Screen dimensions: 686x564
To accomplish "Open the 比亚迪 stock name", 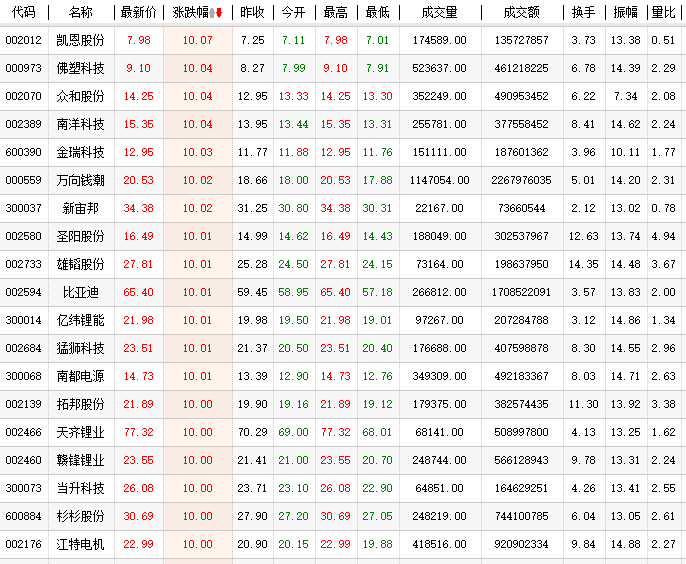I will pyautogui.click(x=81, y=292).
